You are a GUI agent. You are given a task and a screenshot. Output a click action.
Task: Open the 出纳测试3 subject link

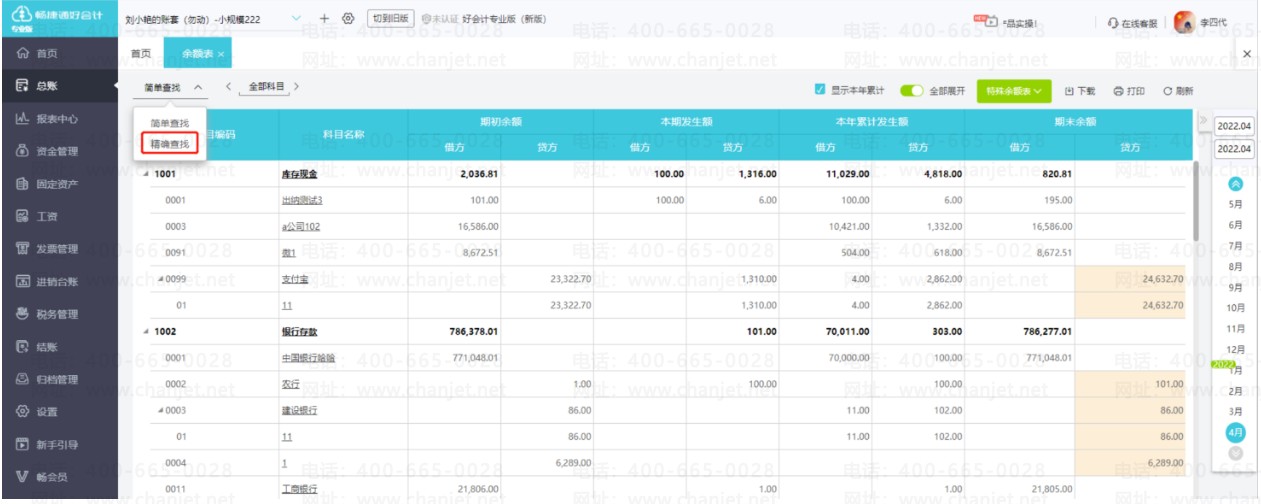click(x=302, y=200)
